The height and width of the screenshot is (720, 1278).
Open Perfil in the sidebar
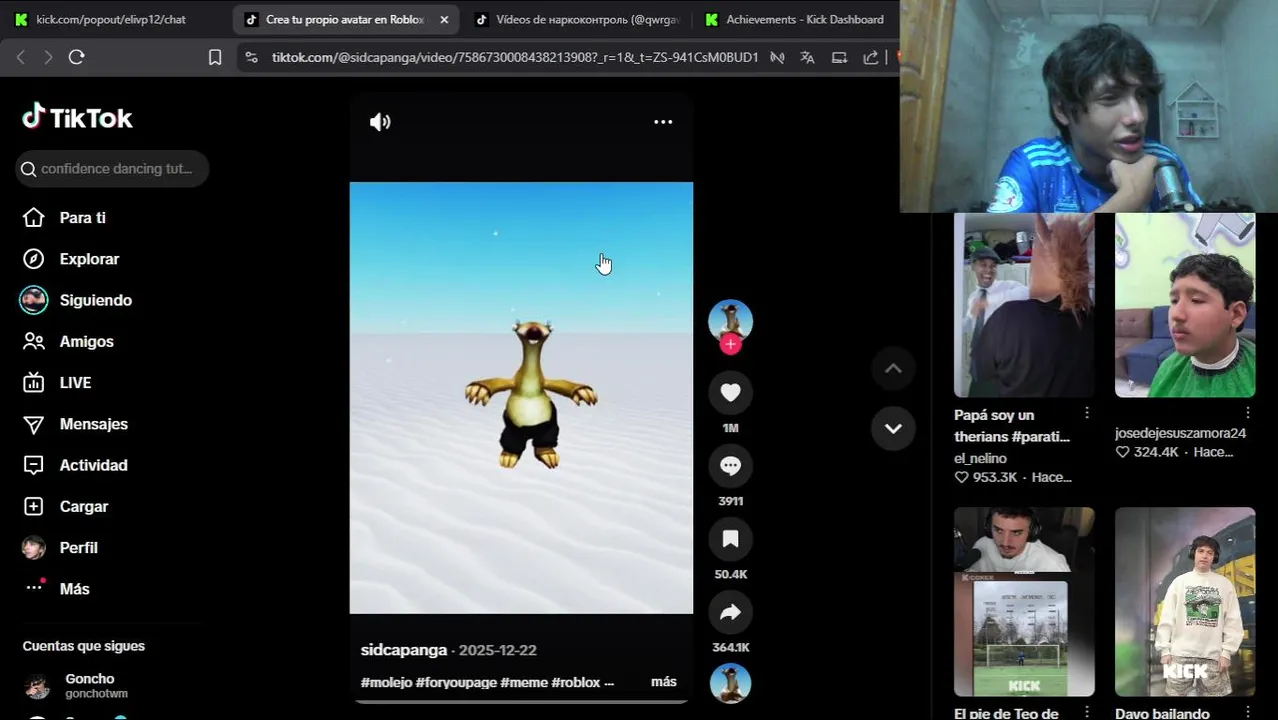tap(78, 548)
